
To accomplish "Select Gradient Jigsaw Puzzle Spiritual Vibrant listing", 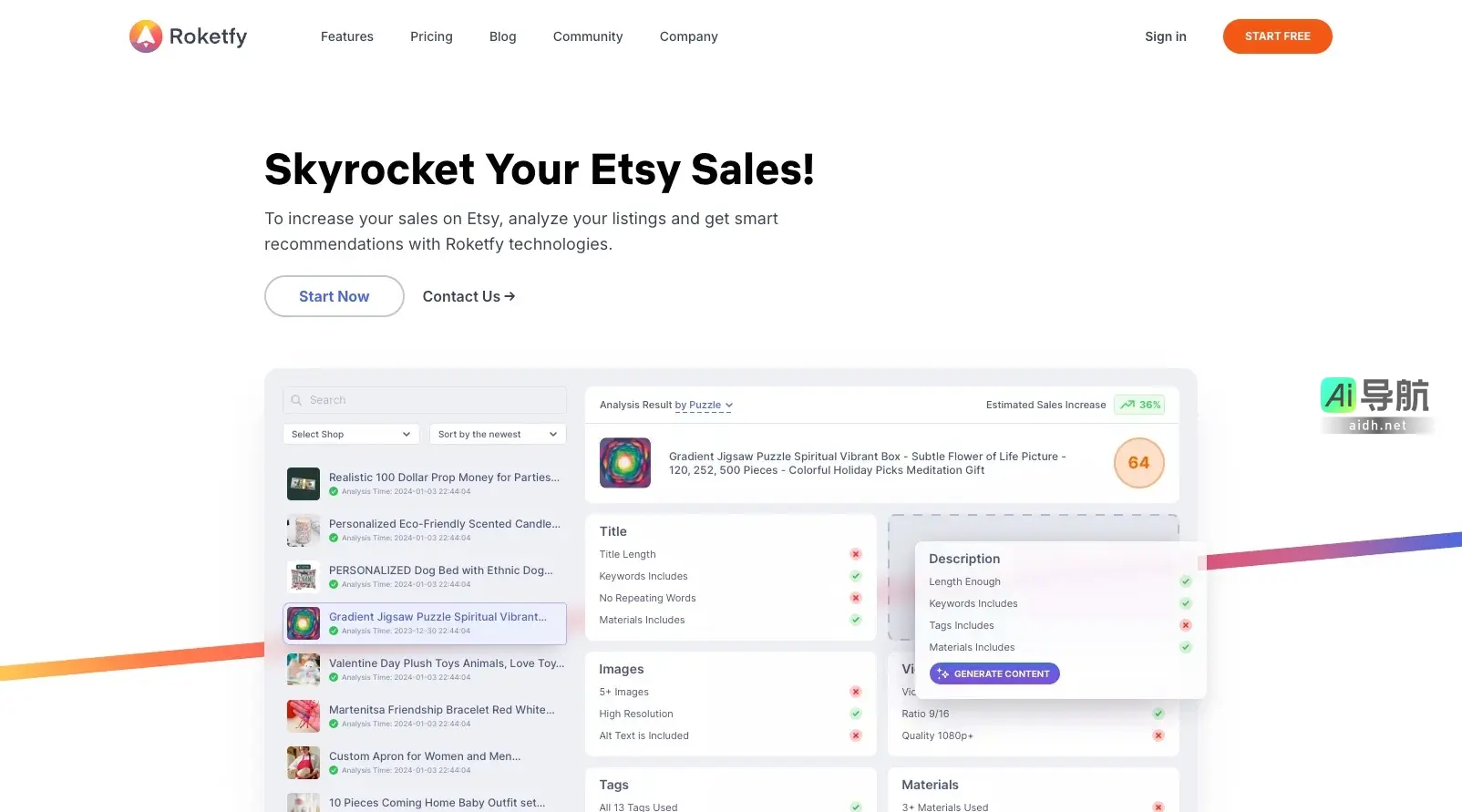I will [425, 623].
